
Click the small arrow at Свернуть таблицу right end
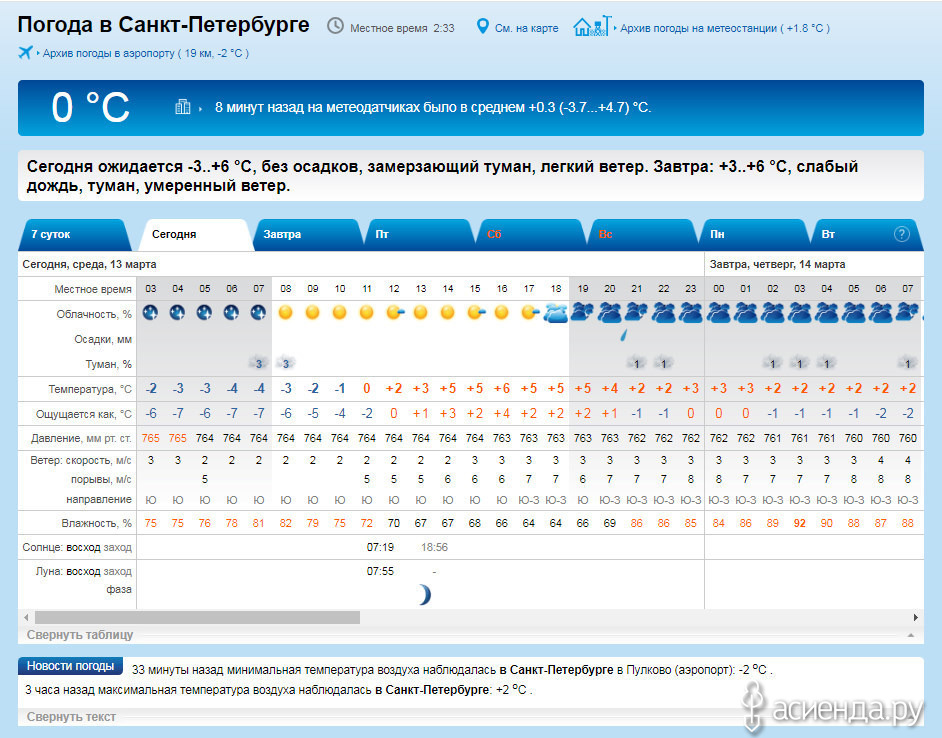click(911, 635)
